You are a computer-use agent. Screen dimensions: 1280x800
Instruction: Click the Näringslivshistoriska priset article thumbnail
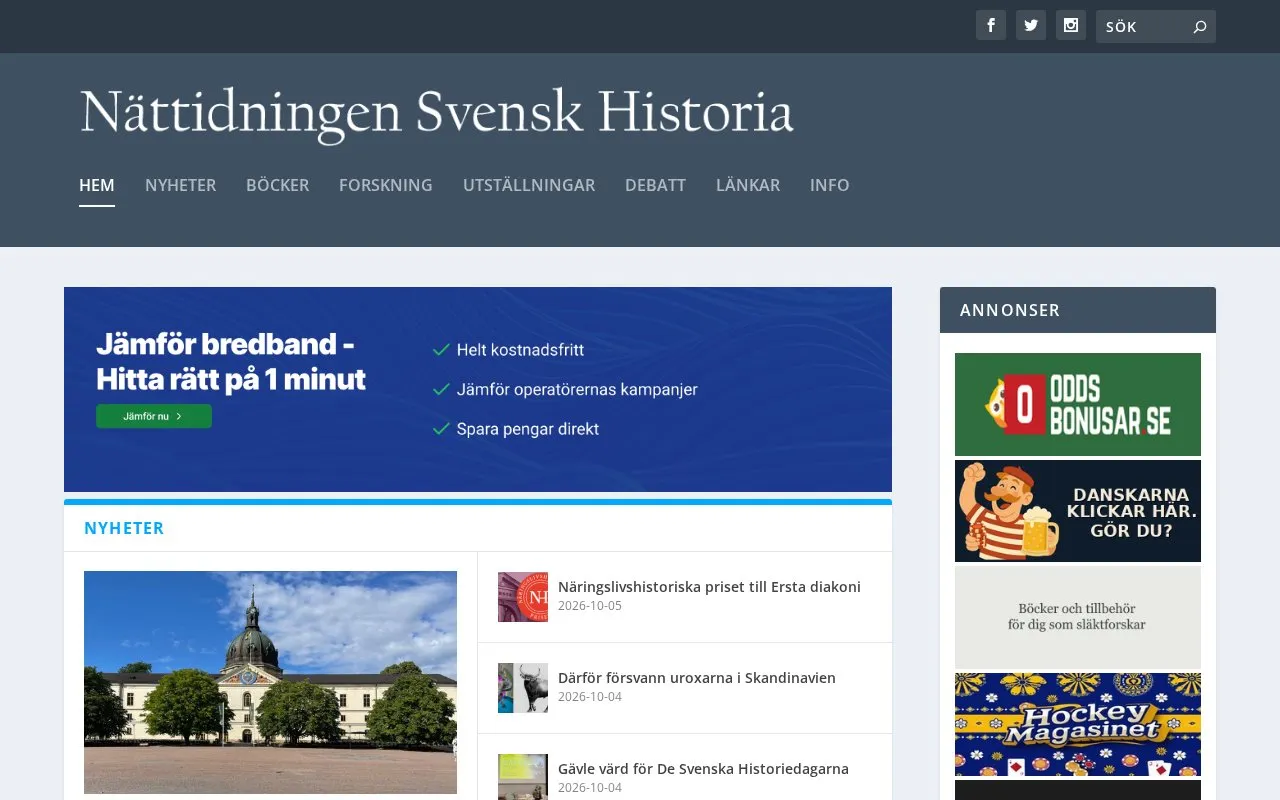[523, 597]
